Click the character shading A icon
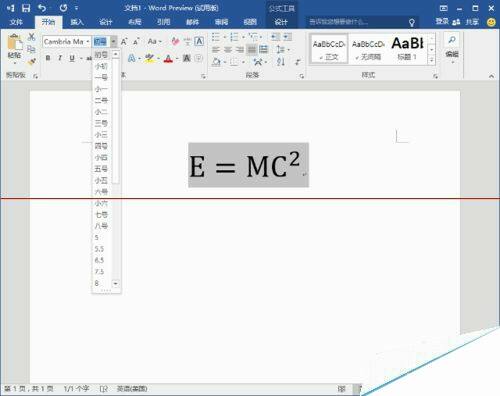The image size is (500, 396). click(x=187, y=59)
